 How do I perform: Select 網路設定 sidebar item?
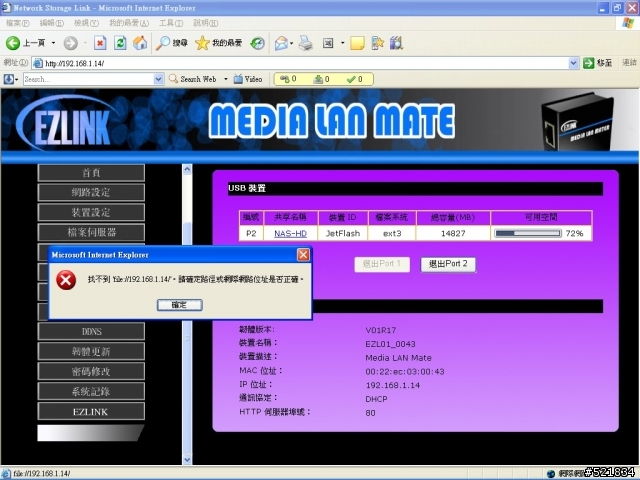(91, 193)
